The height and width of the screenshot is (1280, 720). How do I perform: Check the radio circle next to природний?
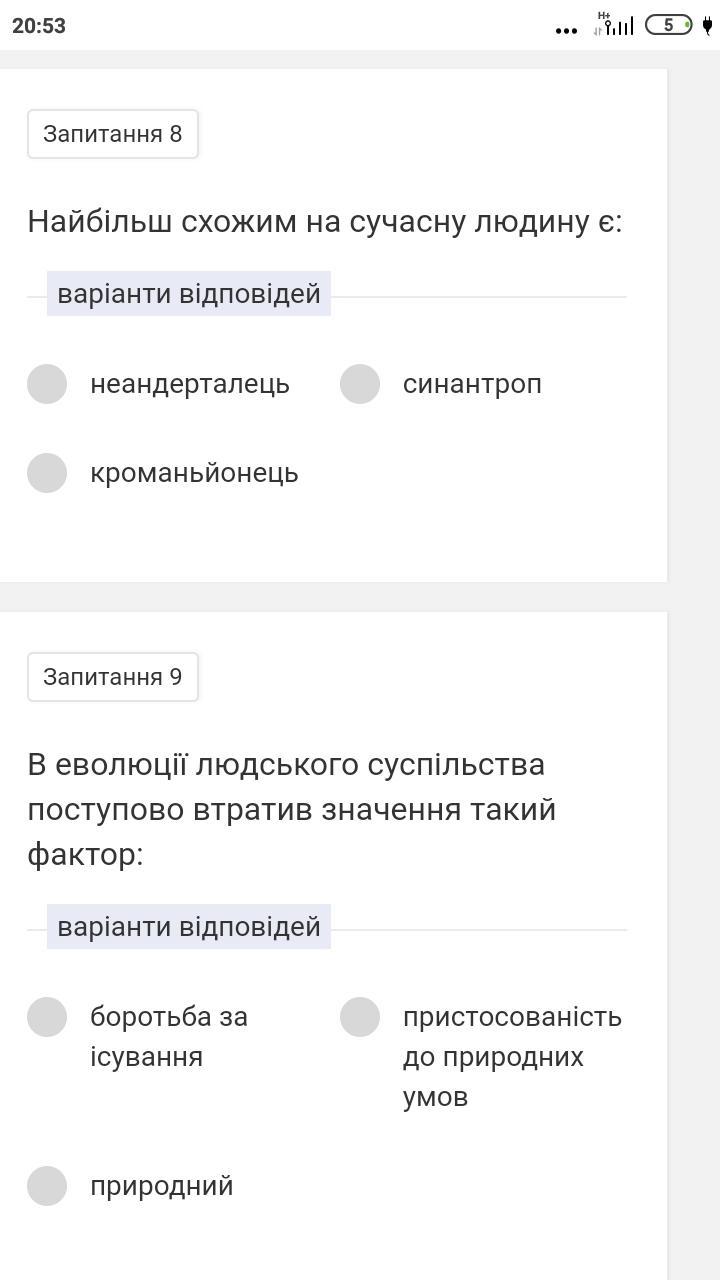click(47, 1186)
